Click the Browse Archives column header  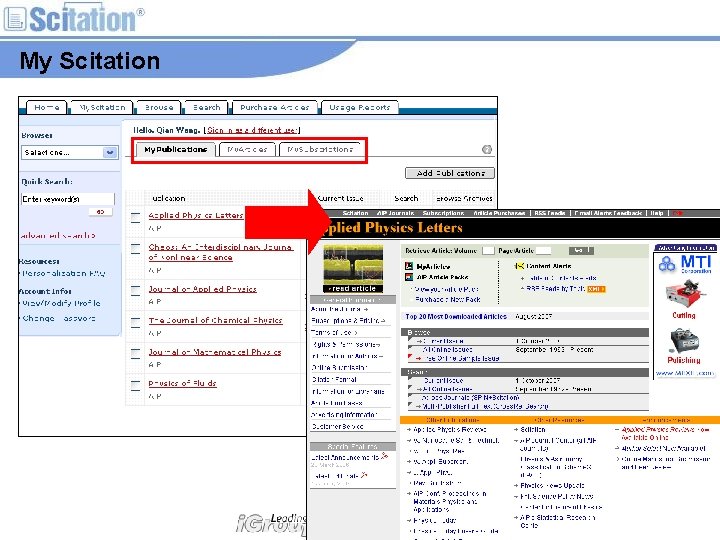464,198
